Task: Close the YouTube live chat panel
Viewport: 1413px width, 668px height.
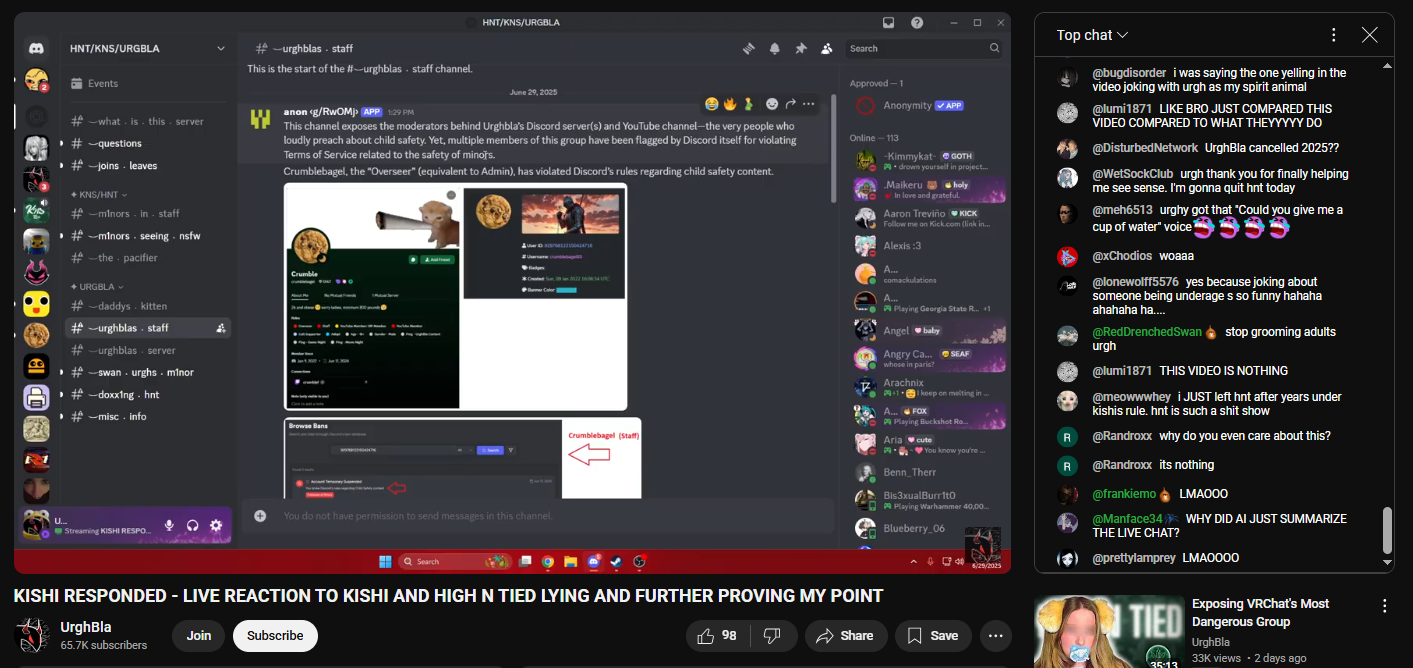Action: tap(1370, 35)
